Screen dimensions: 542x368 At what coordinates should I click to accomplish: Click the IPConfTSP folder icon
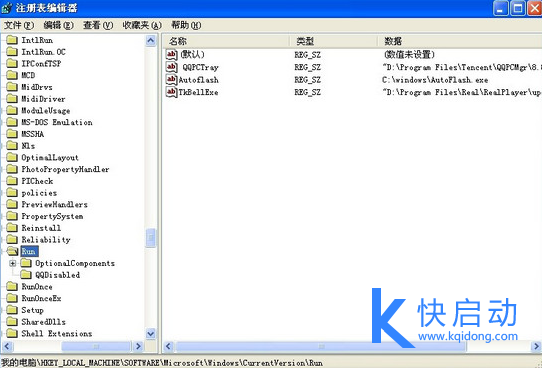point(12,64)
